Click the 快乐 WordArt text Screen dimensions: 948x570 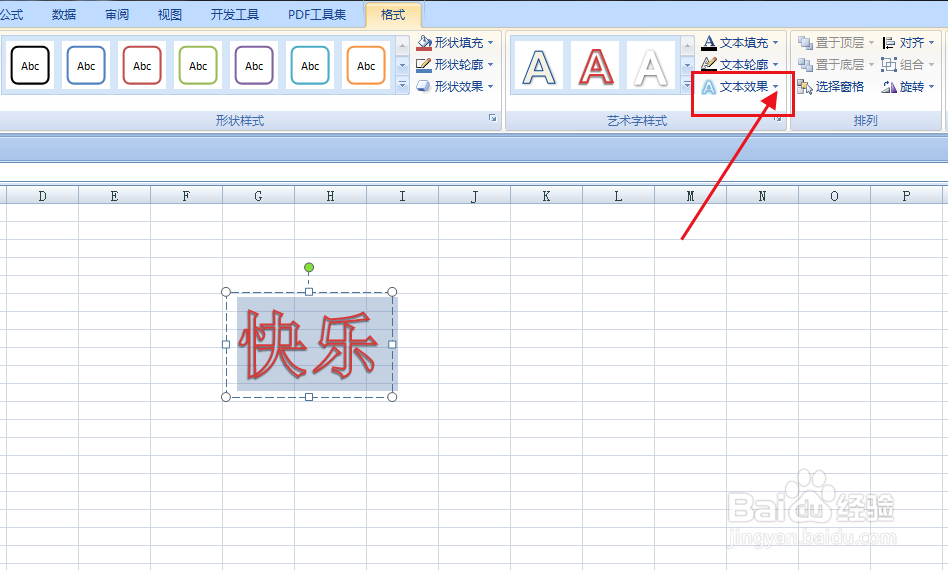coord(308,344)
